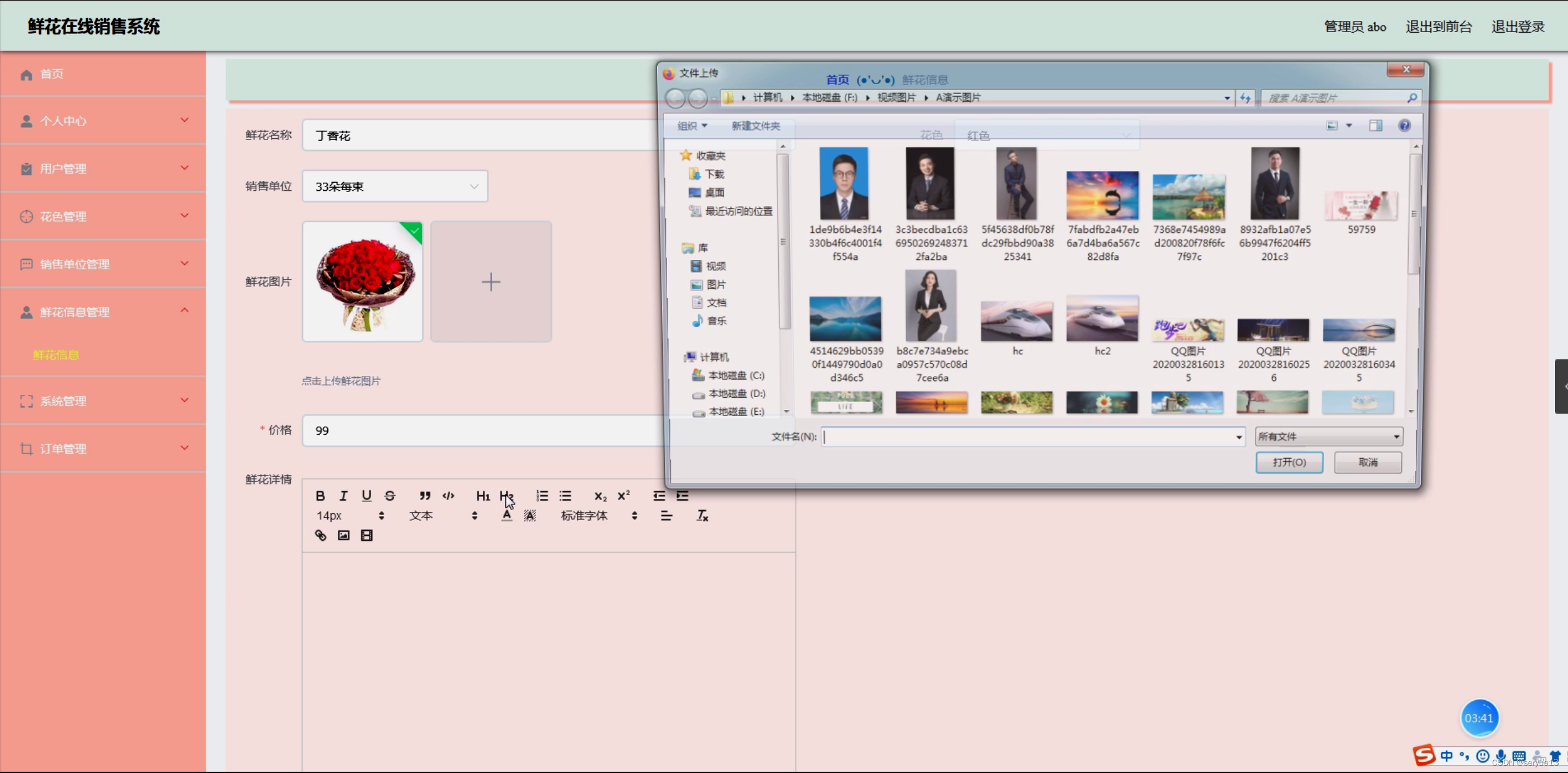Click the 视频图片 breadcrumb segment
1568x773 pixels.
[896, 98]
